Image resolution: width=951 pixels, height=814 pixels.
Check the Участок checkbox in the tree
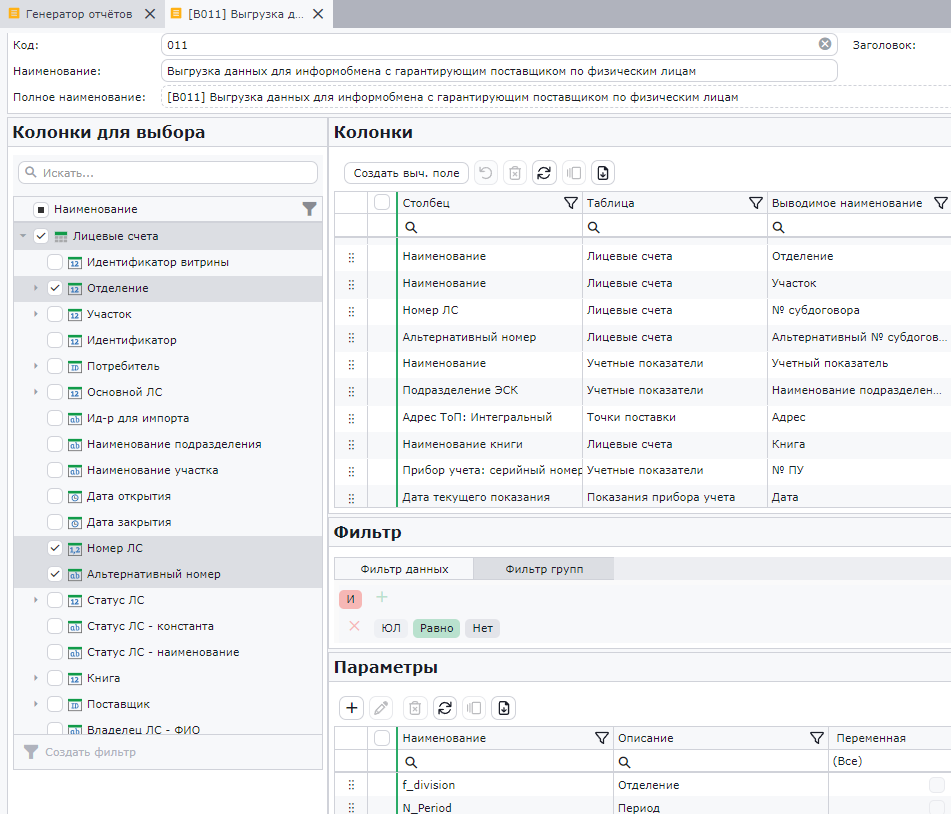(x=55, y=314)
